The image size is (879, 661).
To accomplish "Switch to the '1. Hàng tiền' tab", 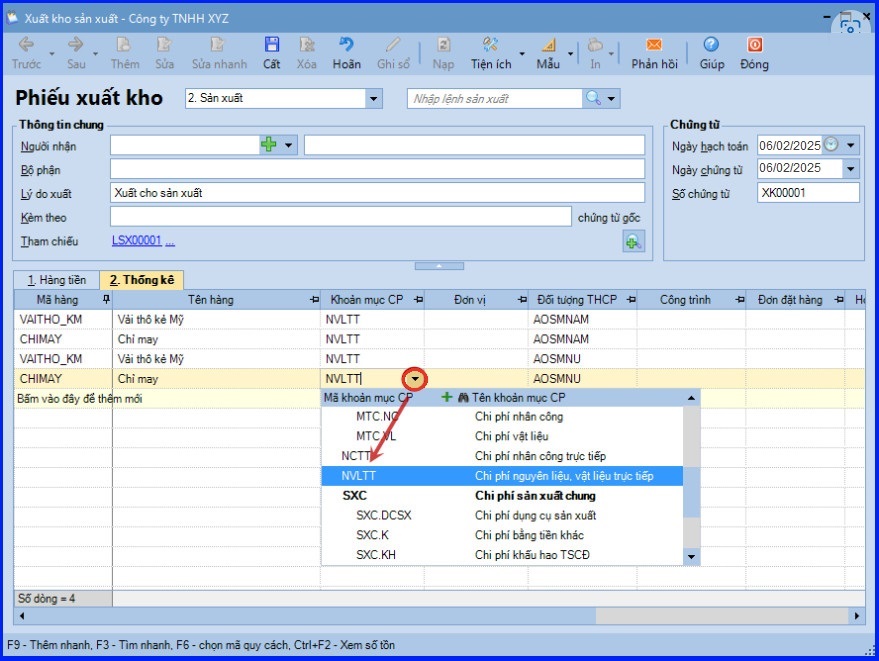I will pos(56,281).
